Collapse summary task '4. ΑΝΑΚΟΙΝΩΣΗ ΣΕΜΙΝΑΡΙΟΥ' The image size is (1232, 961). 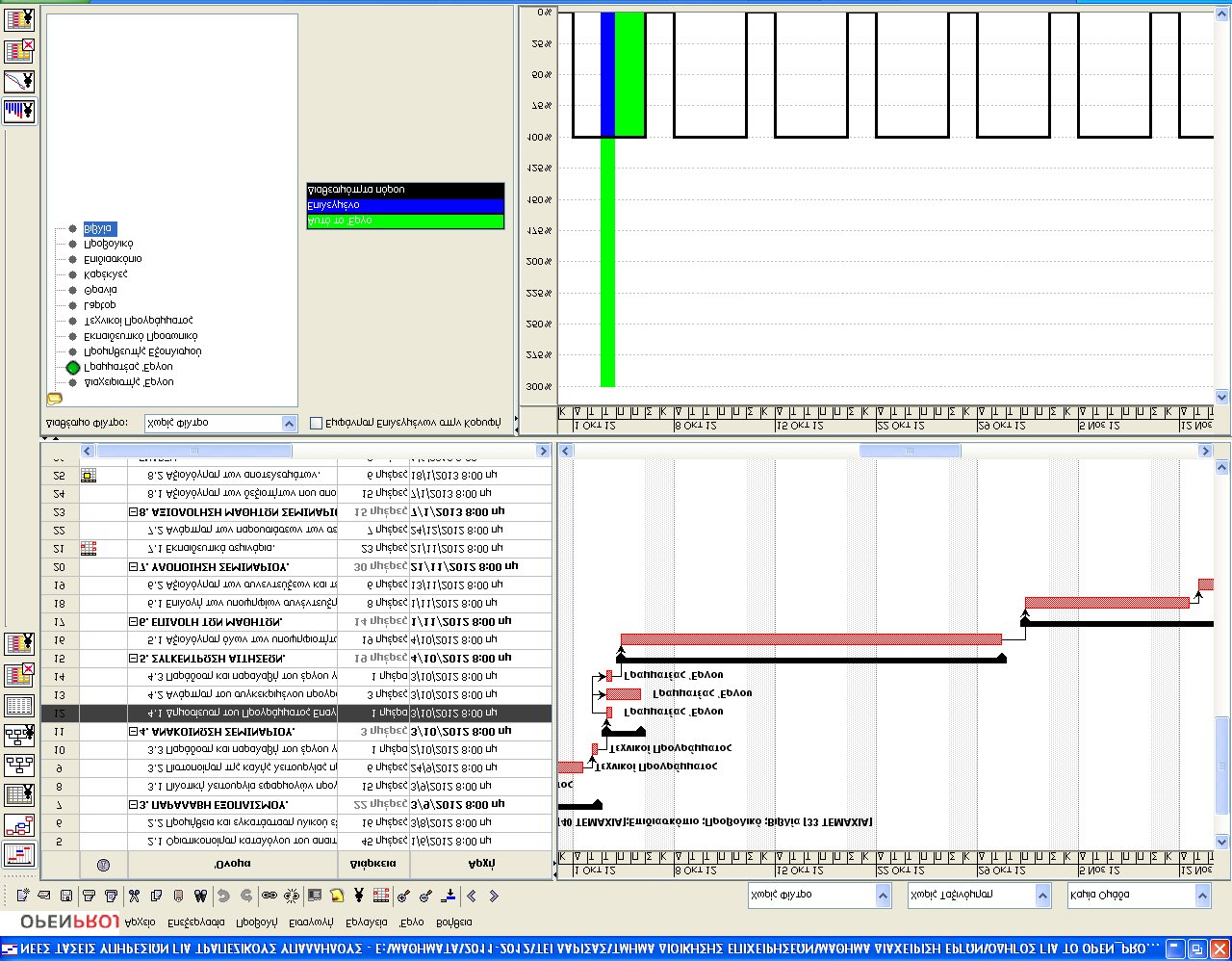point(134,732)
